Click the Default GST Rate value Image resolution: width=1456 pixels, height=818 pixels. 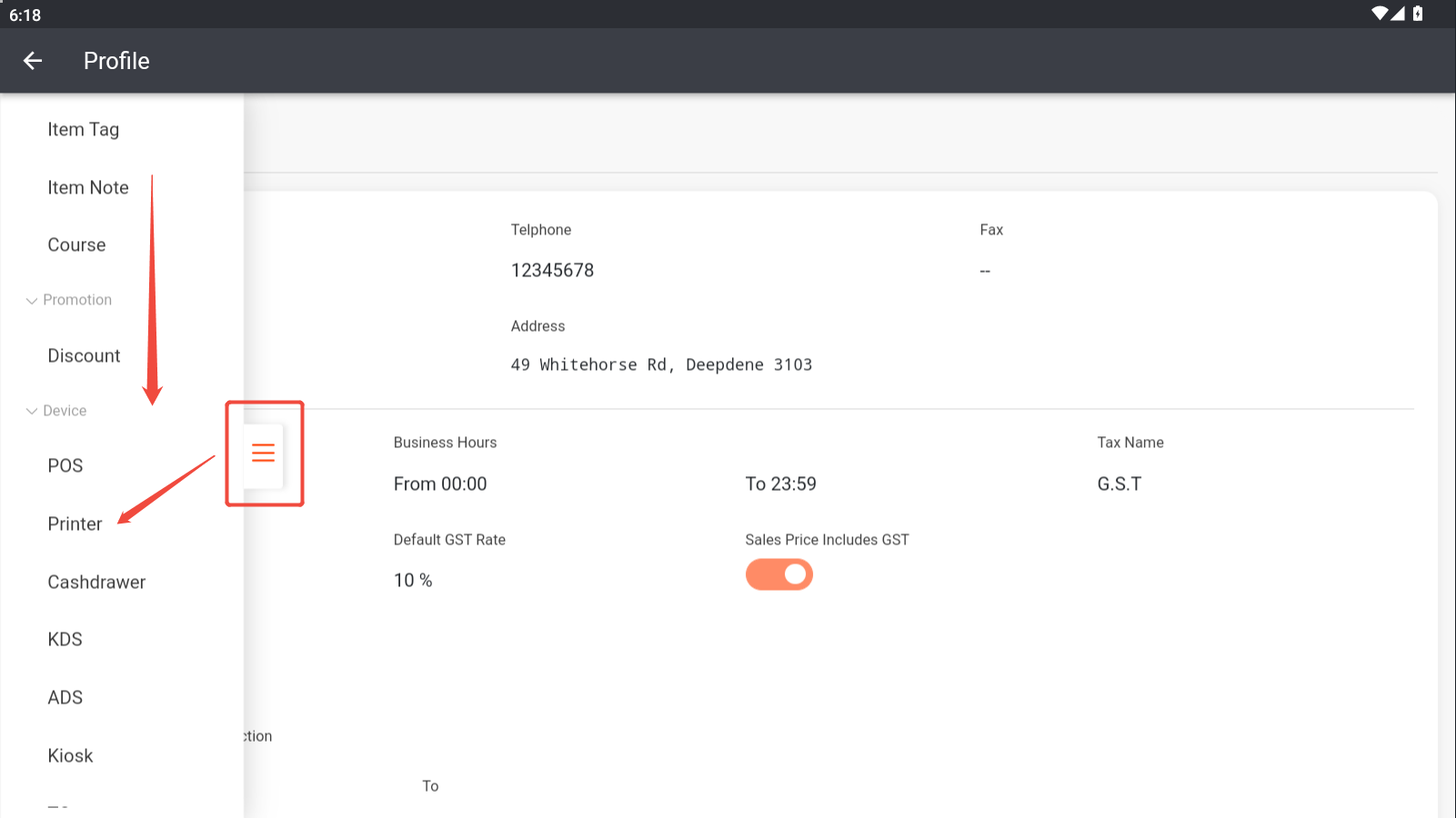[413, 581]
